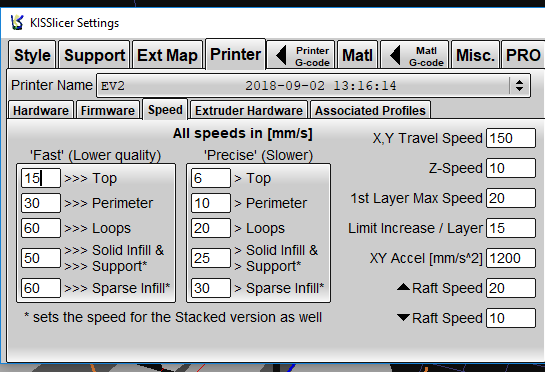Edit the Precise Solid Infill speed field

click(211, 258)
